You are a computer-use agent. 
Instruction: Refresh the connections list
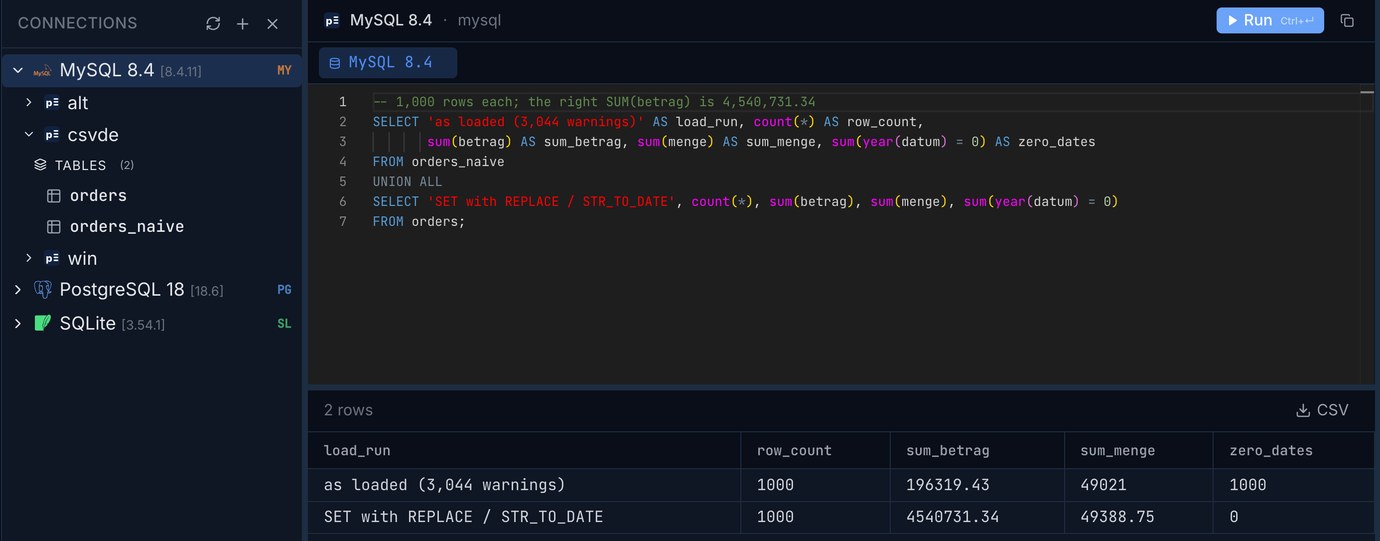(213, 23)
